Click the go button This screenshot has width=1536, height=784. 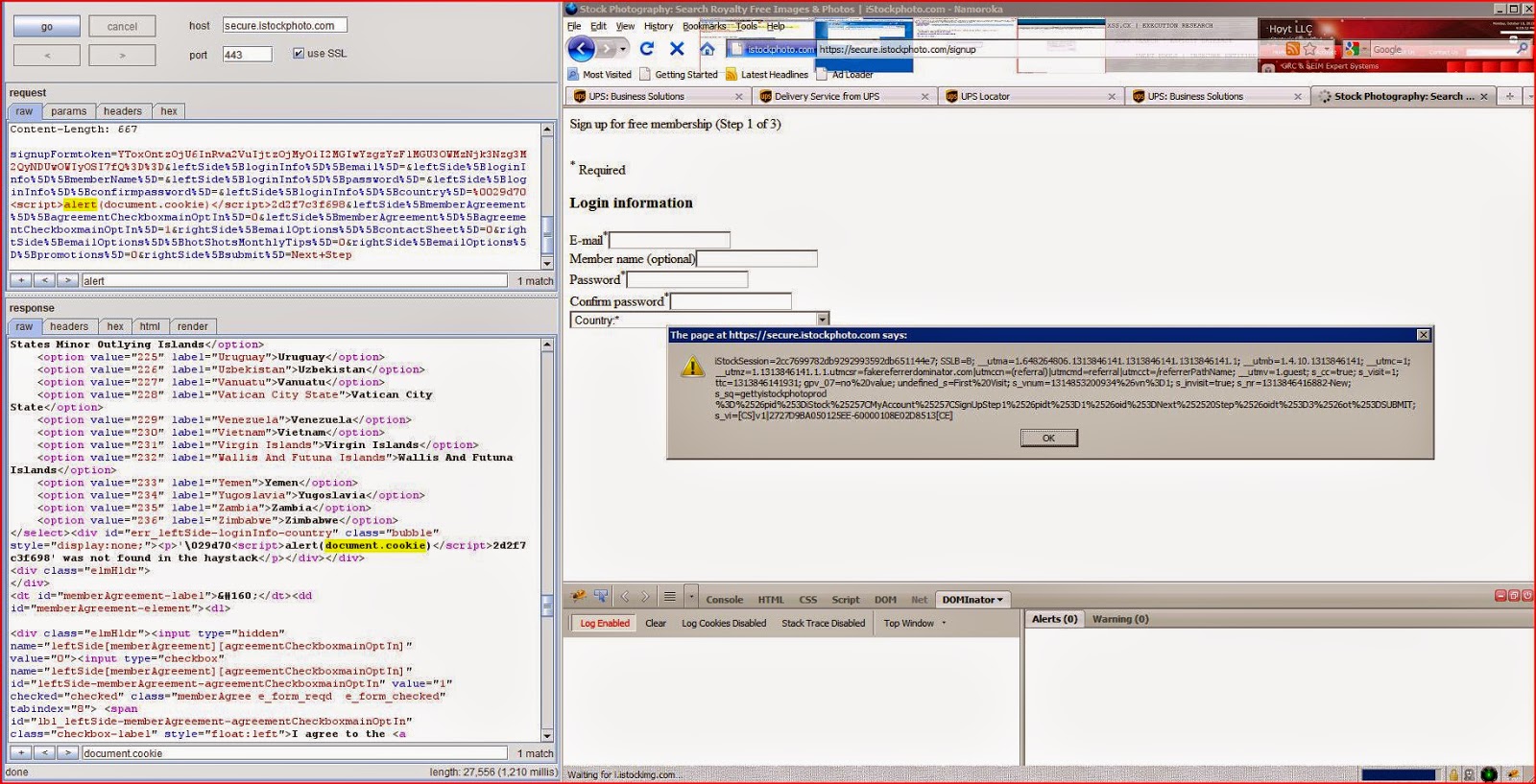tap(47, 26)
